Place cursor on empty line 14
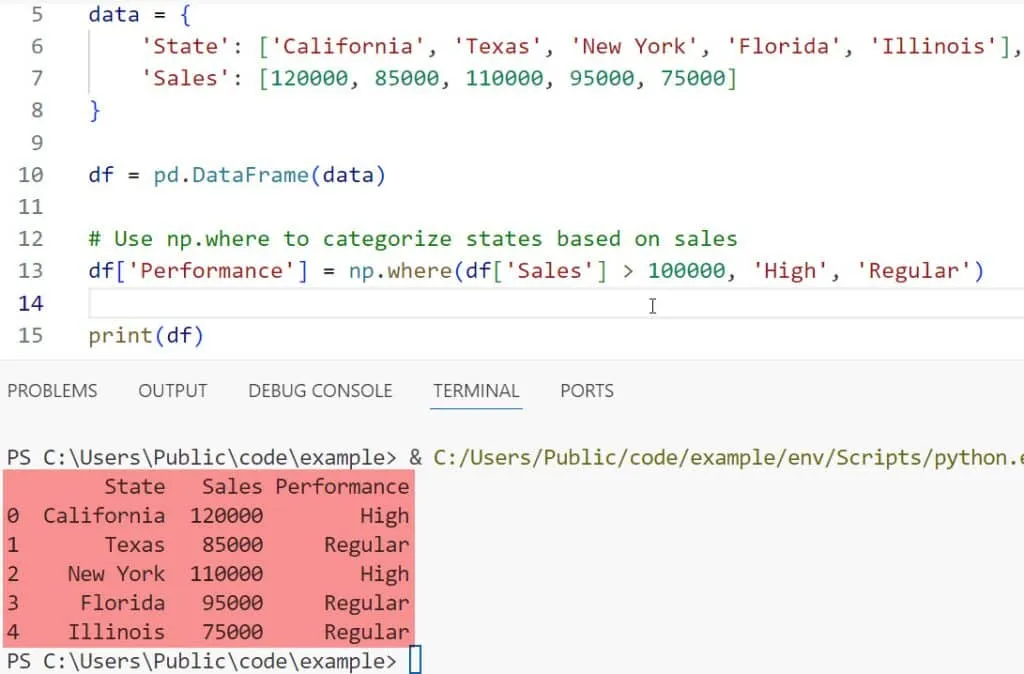This screenshot has width=1024, height=674. click(400, 303)
